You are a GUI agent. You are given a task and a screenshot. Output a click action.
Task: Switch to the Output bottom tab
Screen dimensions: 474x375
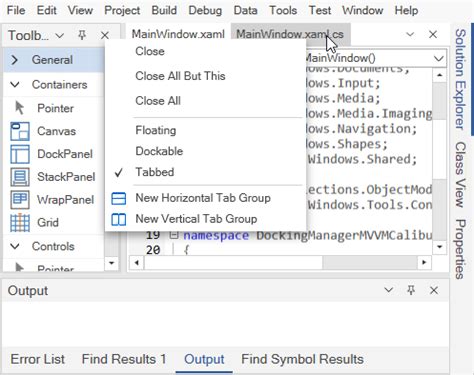click(x=204, y=359)
